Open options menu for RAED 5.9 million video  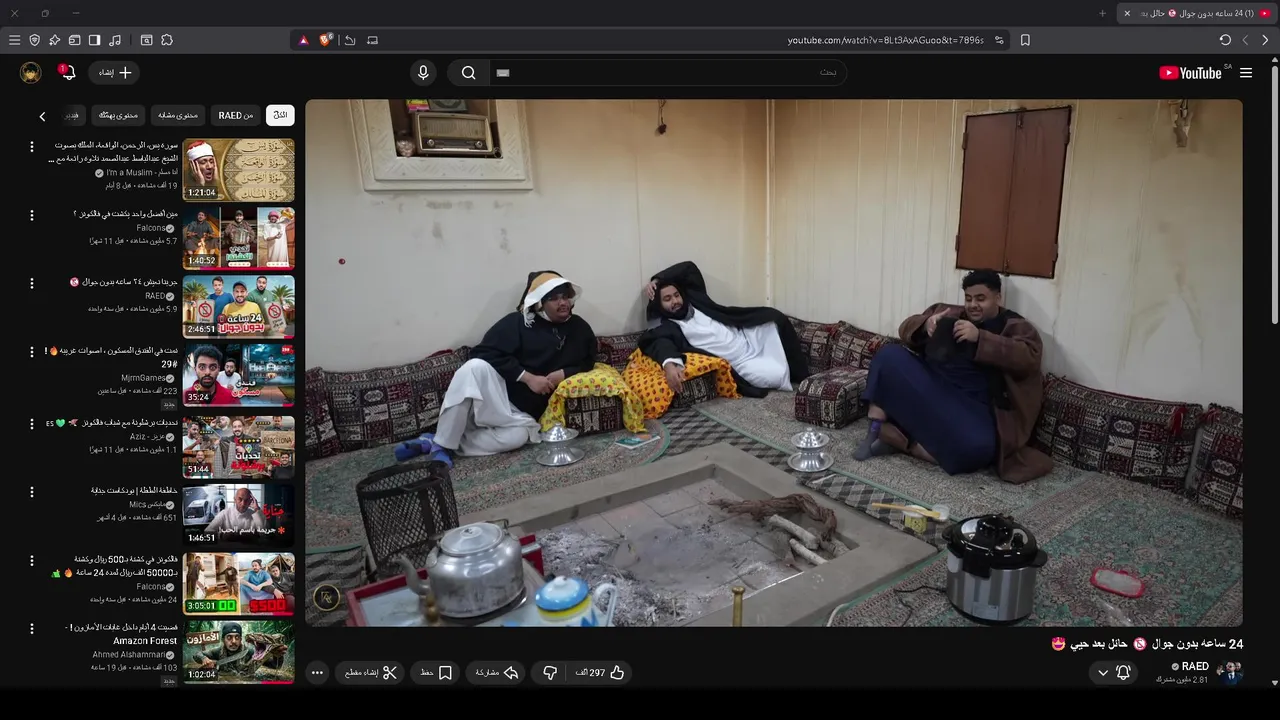pos(31,284)
